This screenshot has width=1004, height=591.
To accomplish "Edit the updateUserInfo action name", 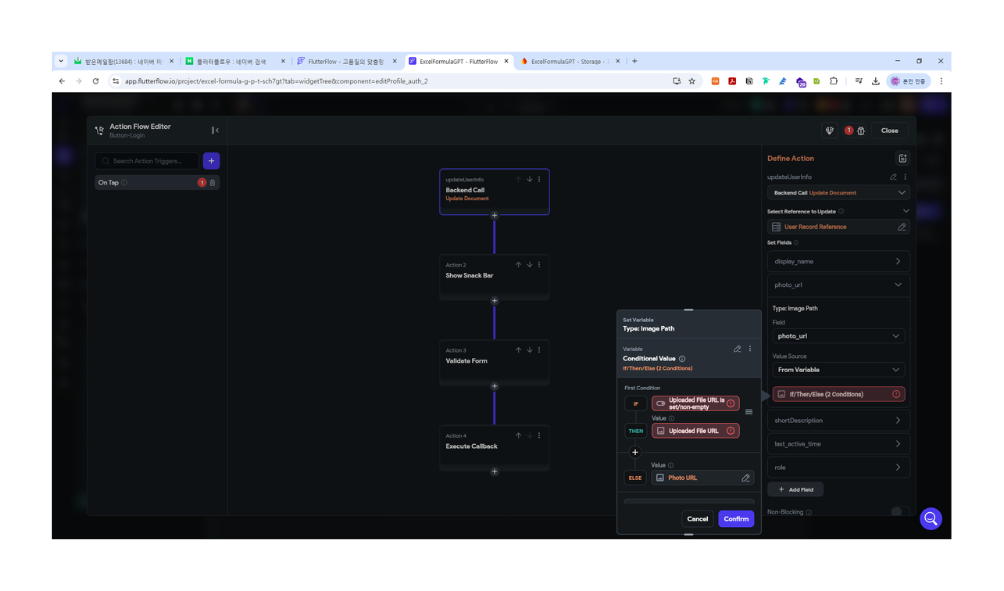I will click(x=893, y=177).
